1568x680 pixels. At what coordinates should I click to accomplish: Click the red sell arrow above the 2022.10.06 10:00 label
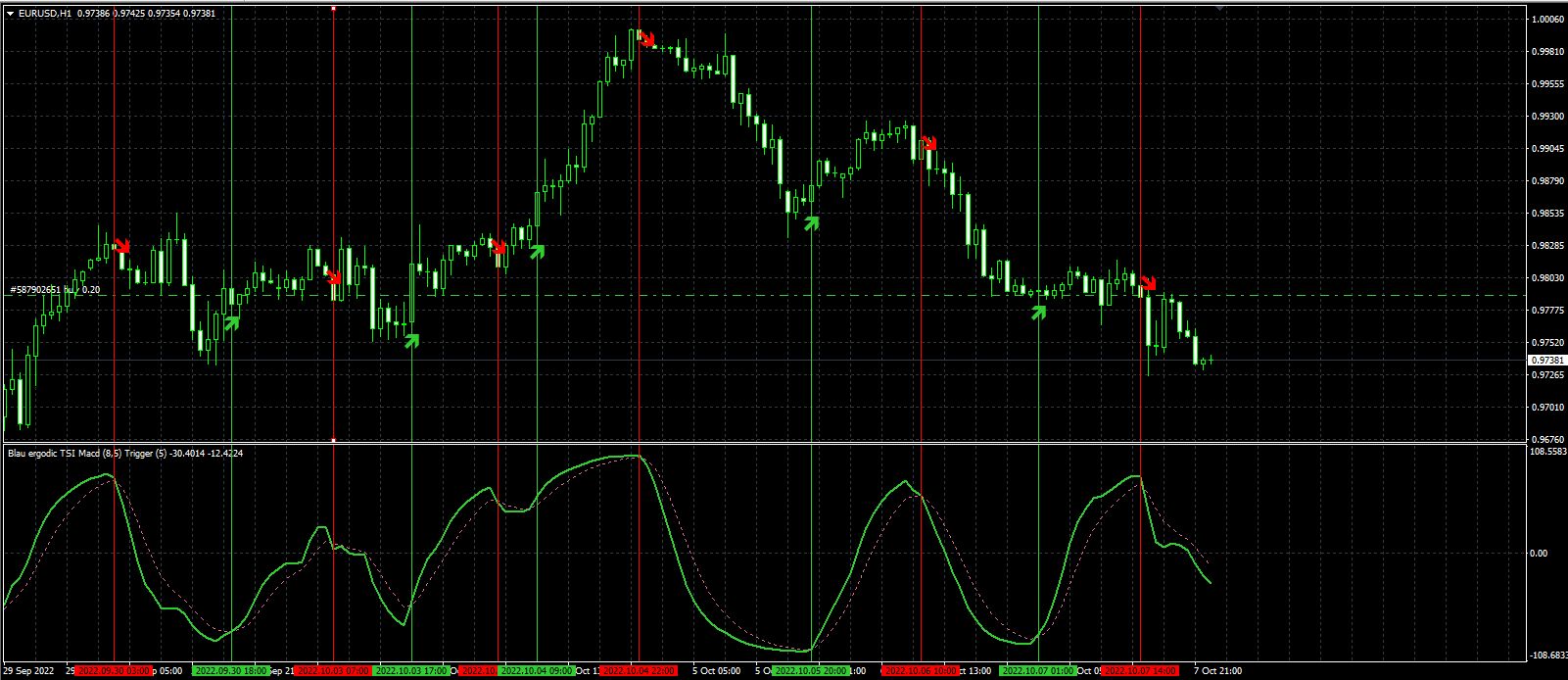tap(927, 143)
